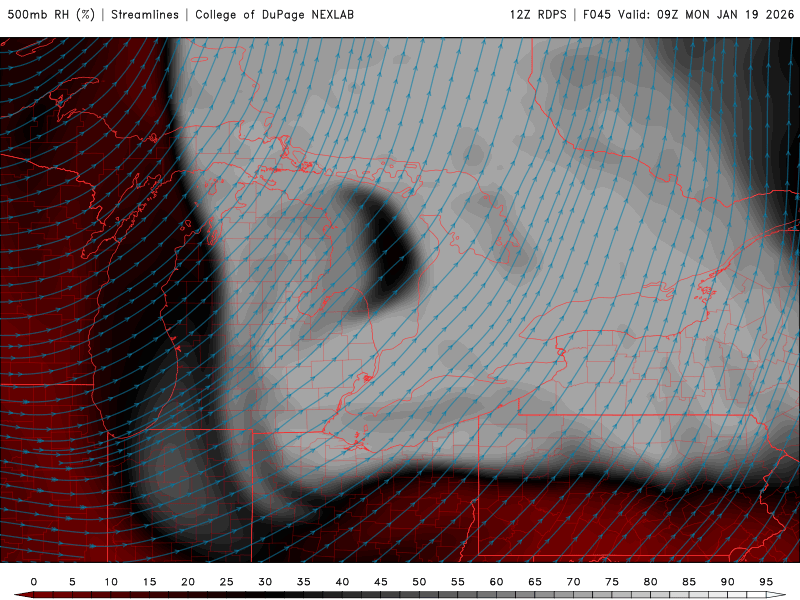Screen dimensions: 800x600
Task: Click the "5" label on the color scale
Action: (72, 582)
